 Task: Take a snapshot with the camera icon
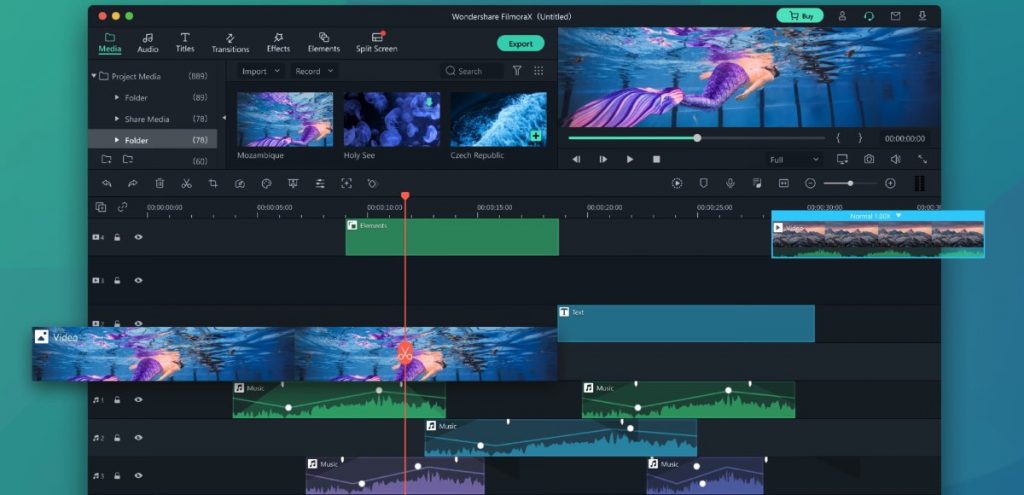click(x=869, y=159)
